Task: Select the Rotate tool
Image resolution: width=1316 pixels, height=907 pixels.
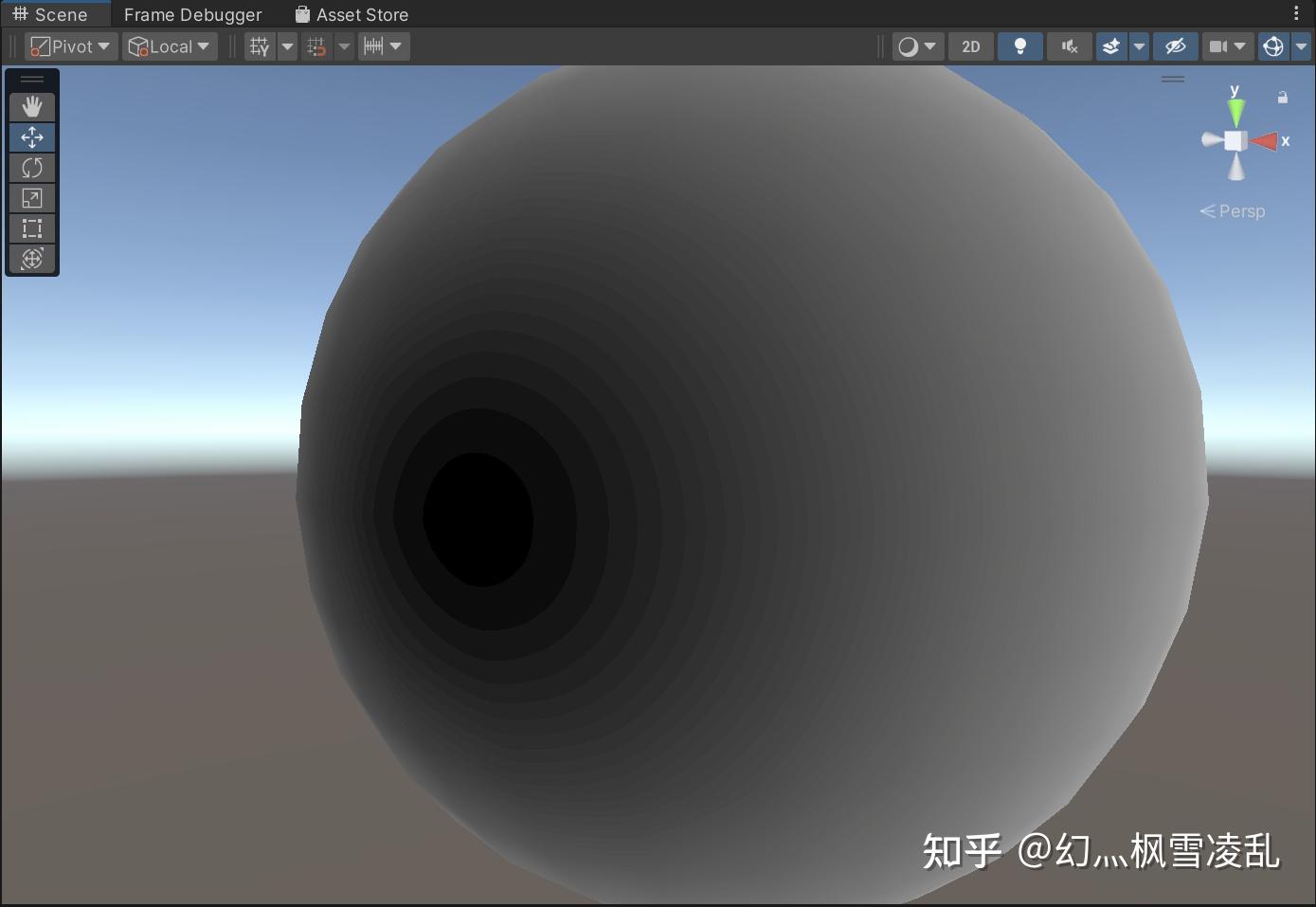Action: tap(32, 168)
